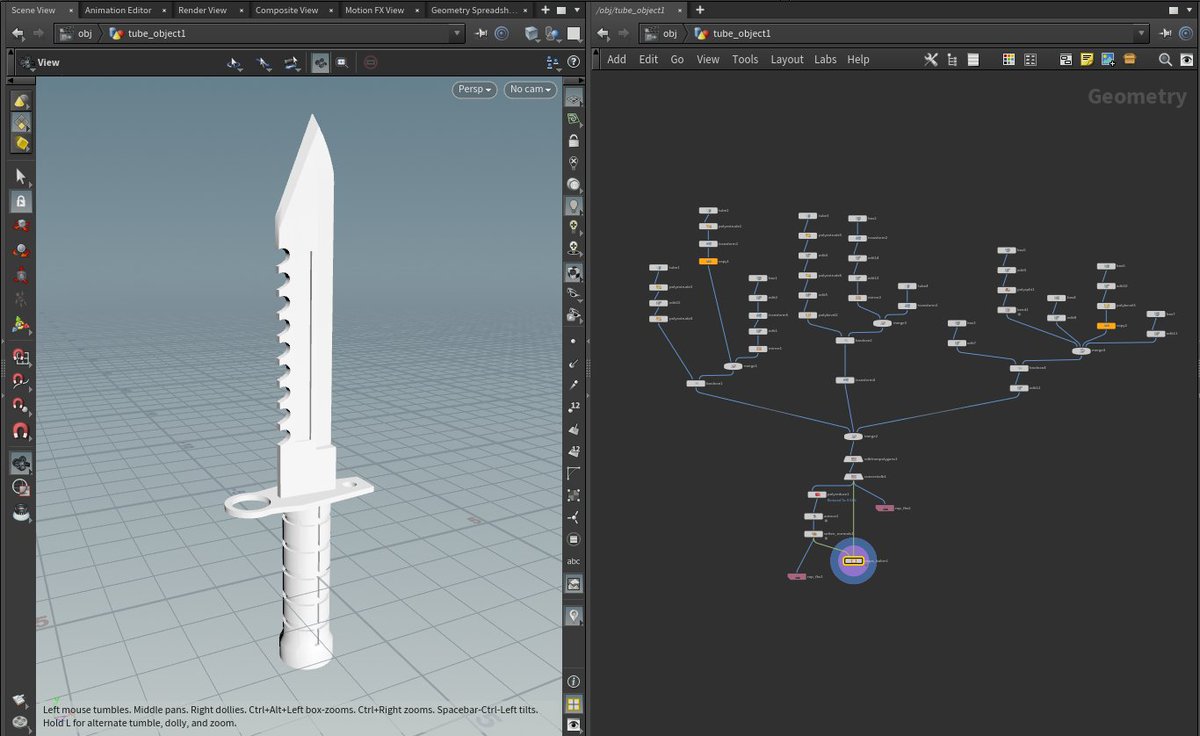1200x736 pixels.
Task: Create network box icon in network toolbar
Action: point(1066,60)
